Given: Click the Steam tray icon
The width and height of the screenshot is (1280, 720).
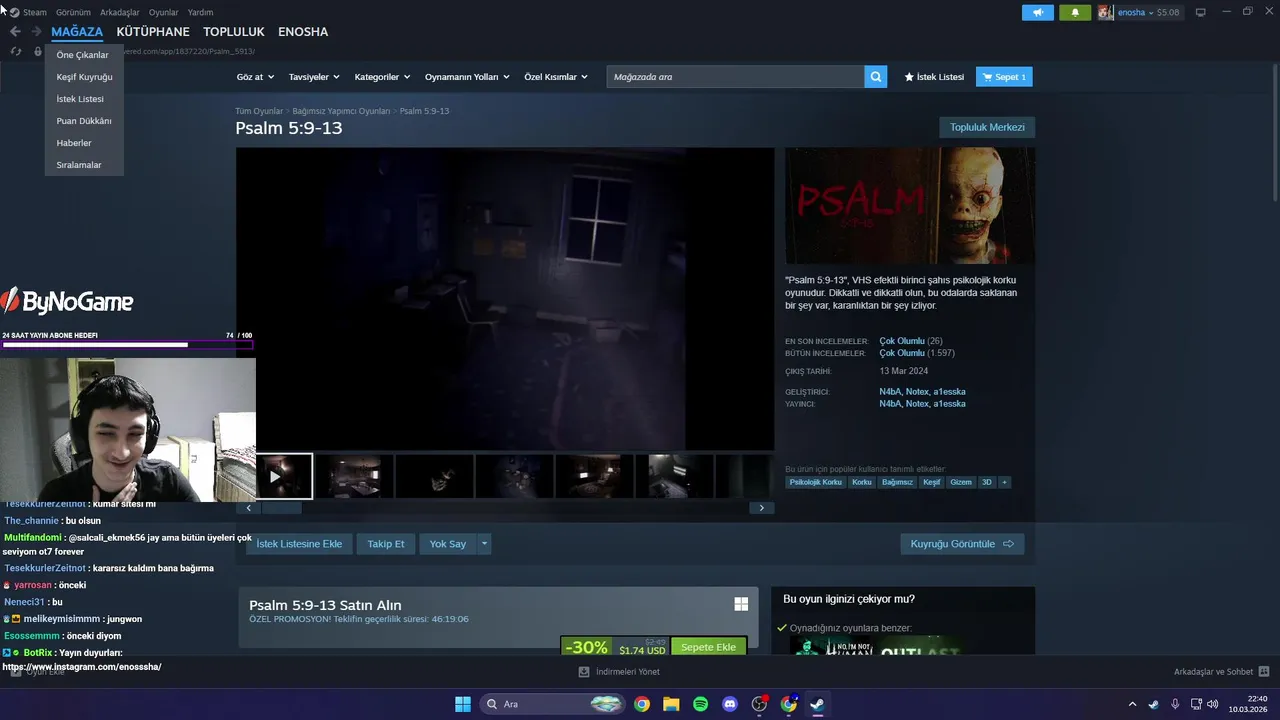Looking at the screenshot, I should pos(1153,704).
